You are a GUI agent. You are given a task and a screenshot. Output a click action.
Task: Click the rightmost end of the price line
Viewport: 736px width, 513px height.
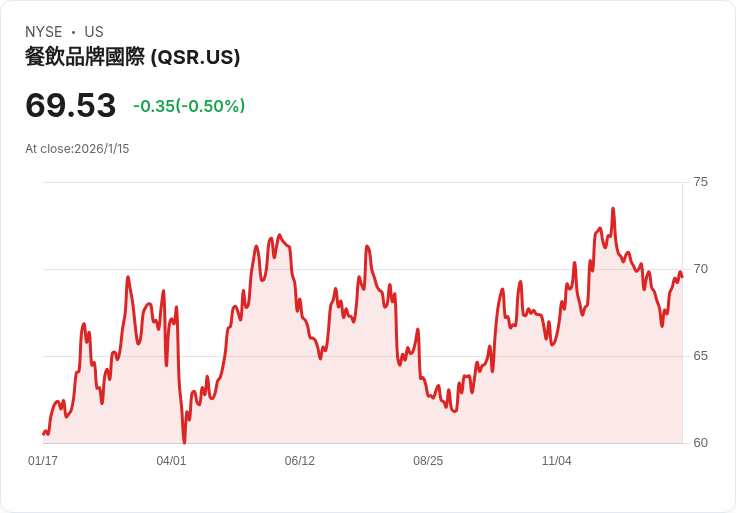pyautogui.click(x=682, y=275)
